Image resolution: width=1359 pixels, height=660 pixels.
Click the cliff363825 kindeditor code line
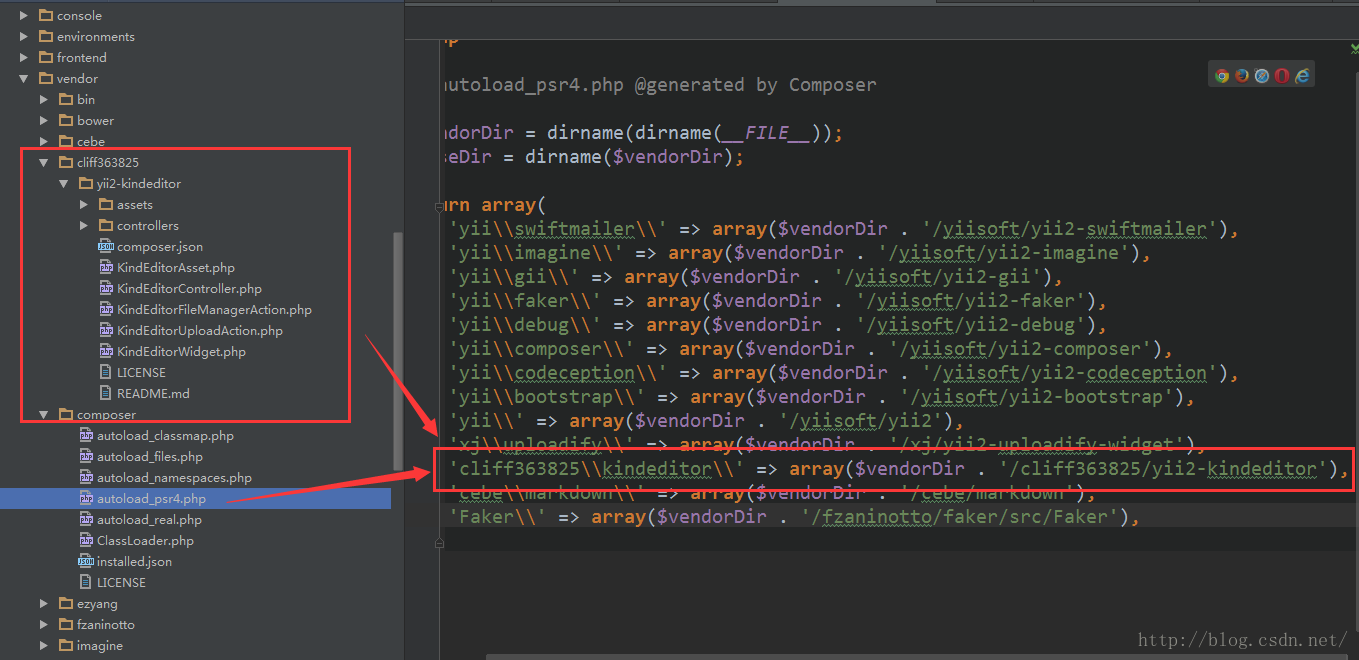coord(890,468)
